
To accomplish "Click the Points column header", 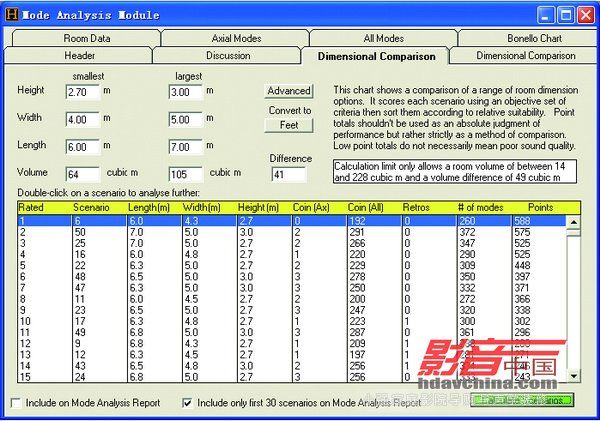I will pyautogui.click(x=540, y=206).
